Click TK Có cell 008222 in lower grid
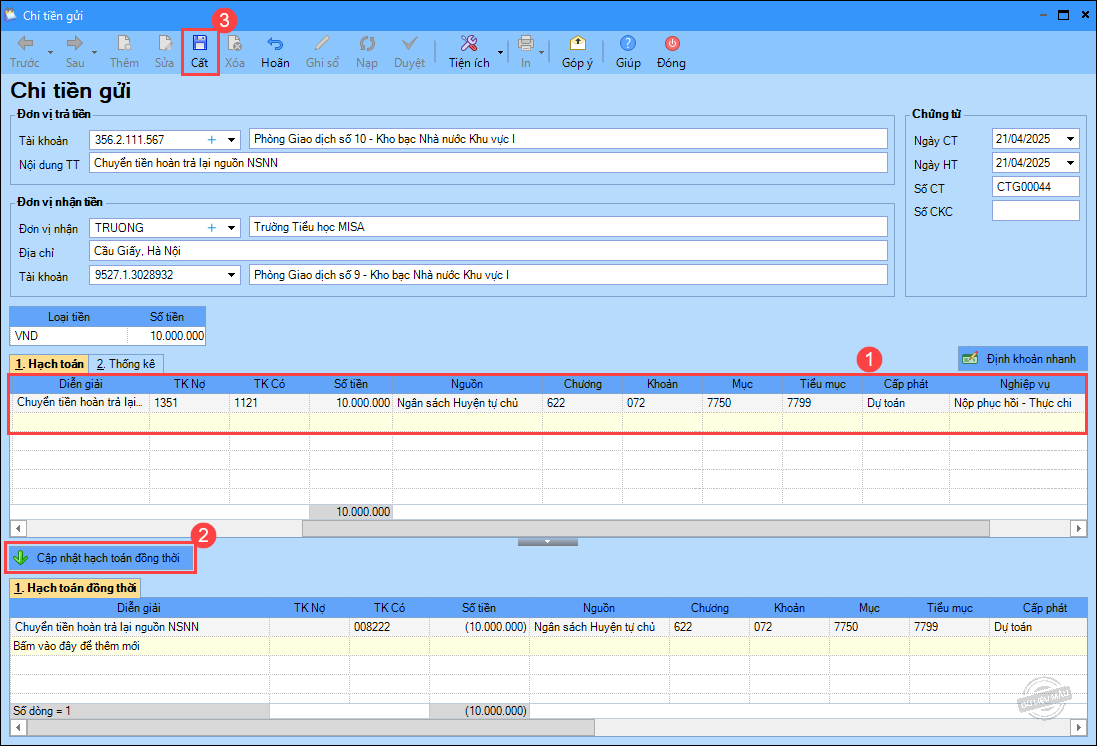Viewport: 1097px width, 746px height. point(389,627)
